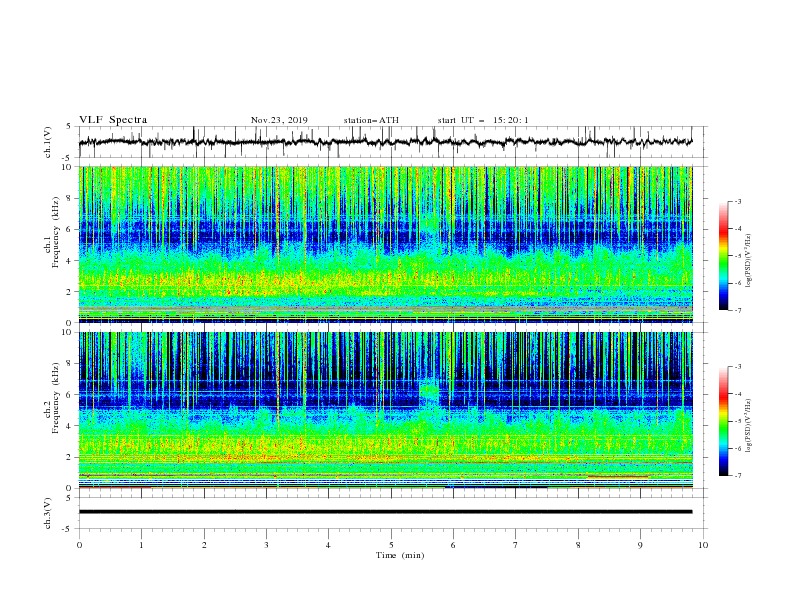Click time axis tick label "3"
This screenshot has width=792, height=612.
pos(266,545)
